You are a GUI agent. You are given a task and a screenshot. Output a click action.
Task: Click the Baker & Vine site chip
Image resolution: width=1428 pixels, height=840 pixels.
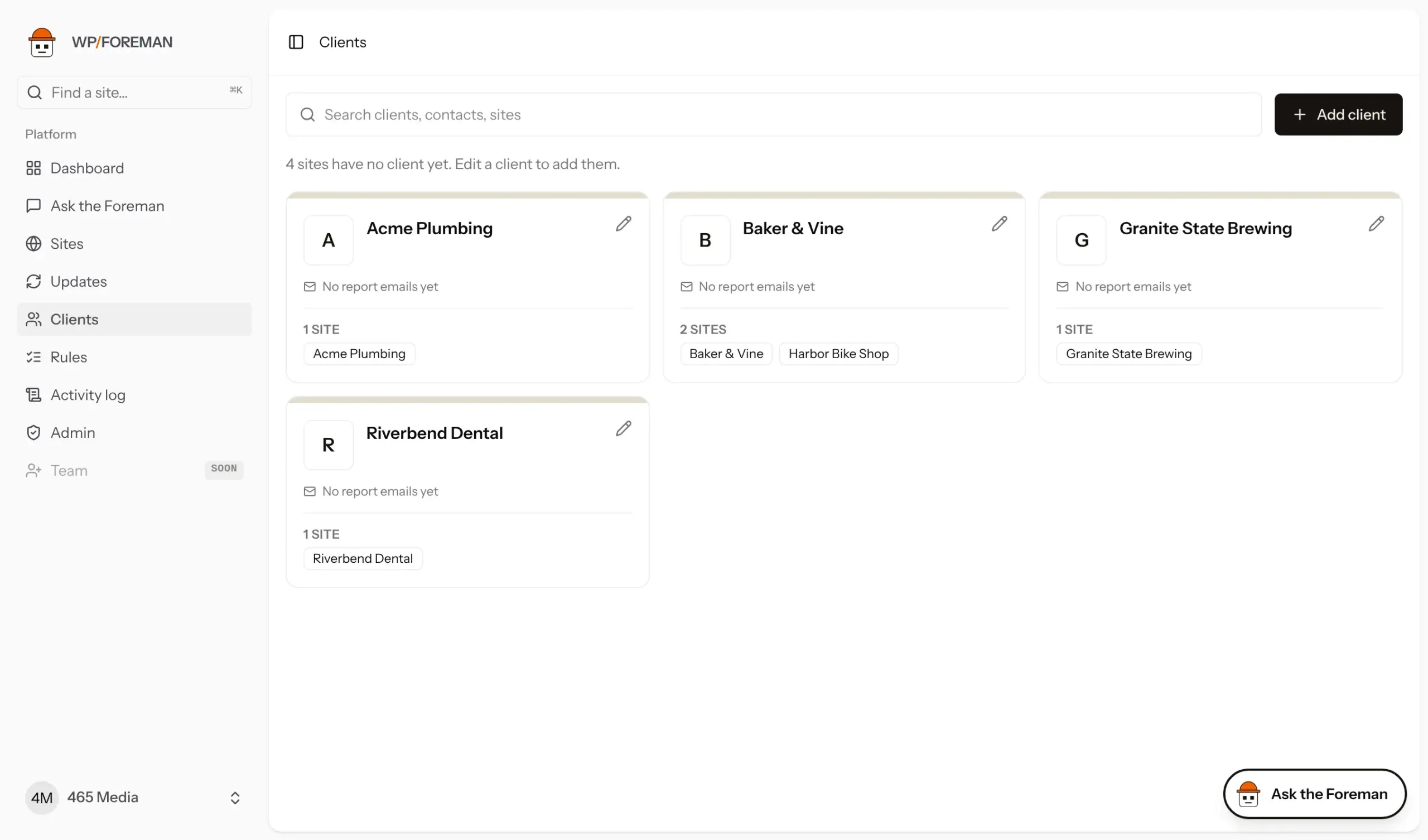pyautogui.click(x=726, y=354)
